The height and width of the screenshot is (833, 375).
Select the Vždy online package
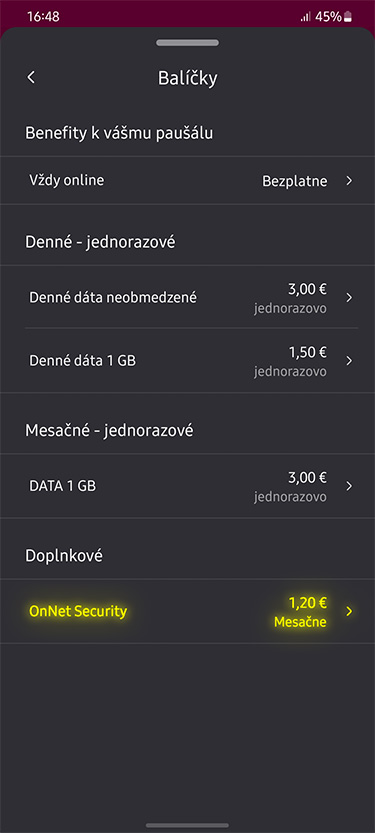click(188, 181)
